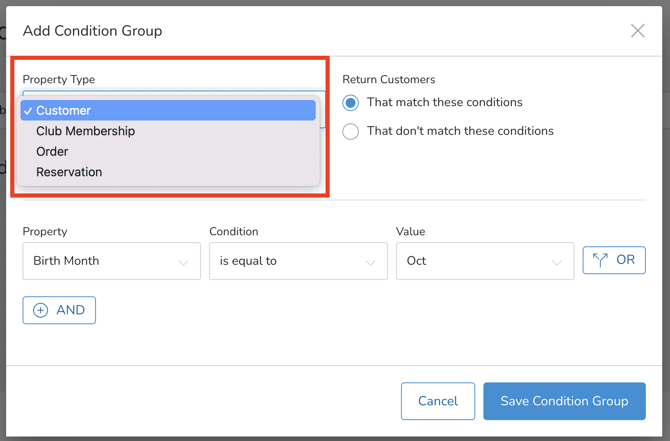Click the chevron in the Oct value field
The width and height of the screenshot is (670, 441).
(x=557, y=262)
